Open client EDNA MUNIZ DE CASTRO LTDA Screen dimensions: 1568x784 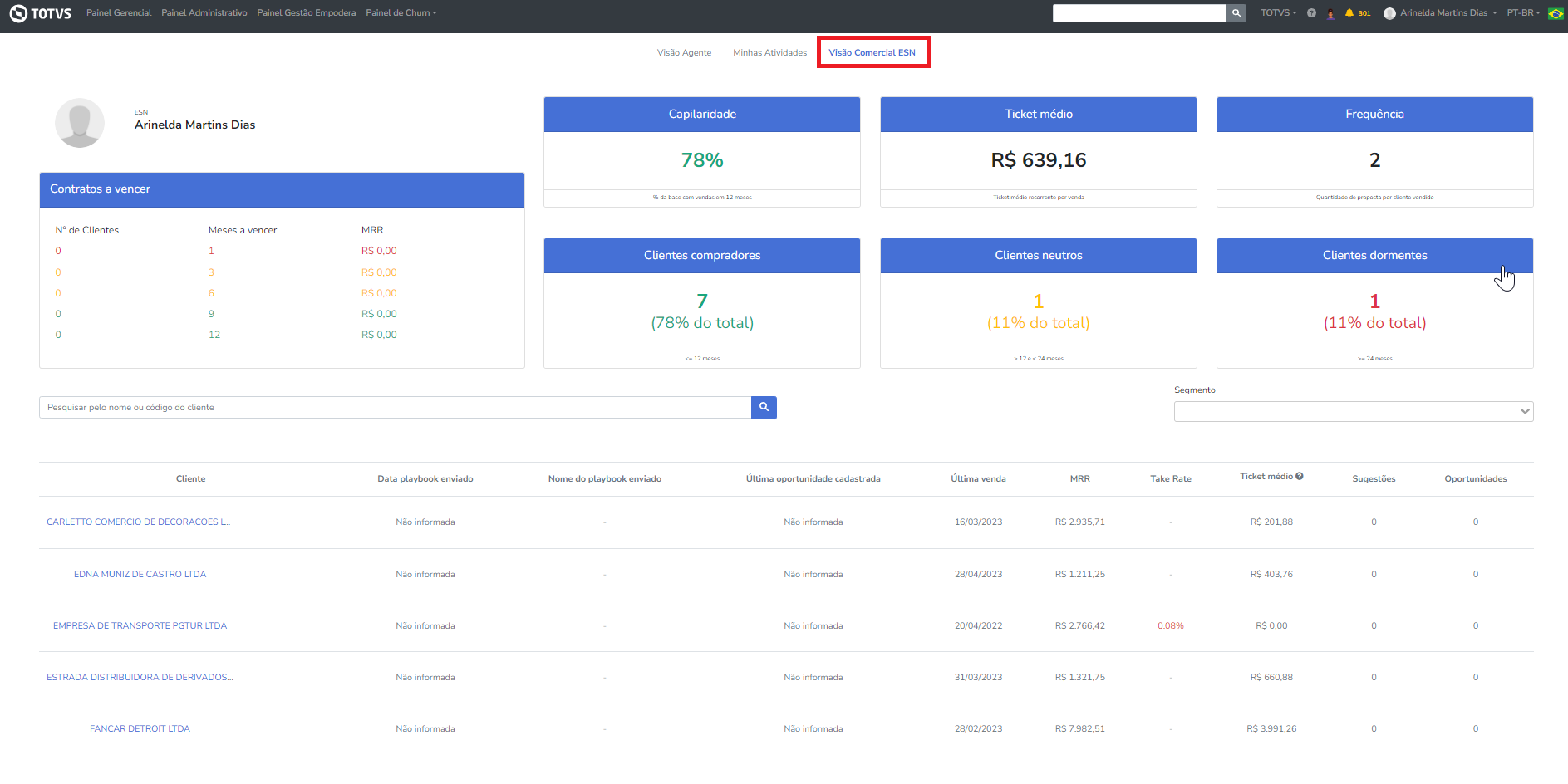click(140, 575)
